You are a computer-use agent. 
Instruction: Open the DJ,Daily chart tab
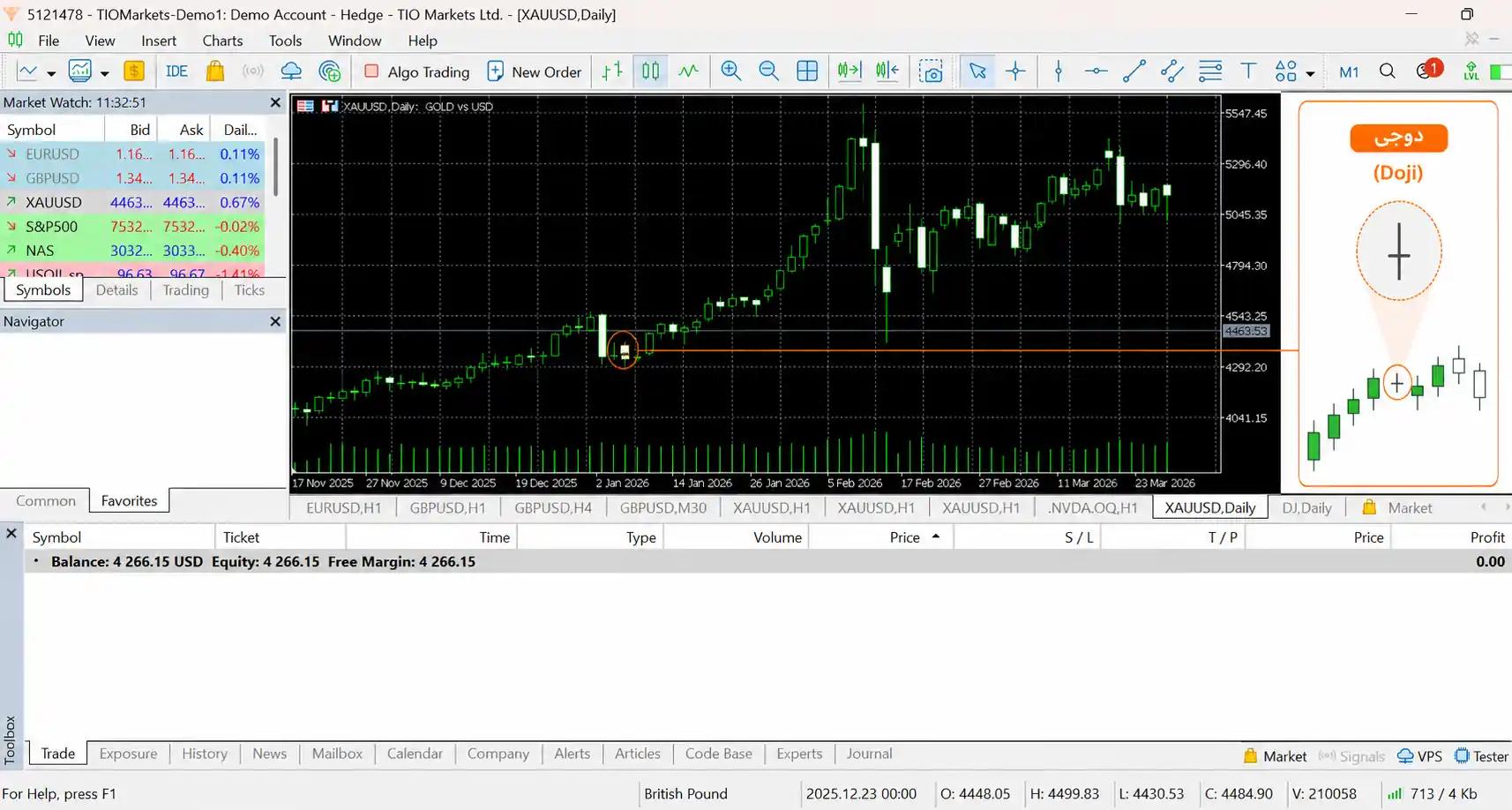(1306, 508)
